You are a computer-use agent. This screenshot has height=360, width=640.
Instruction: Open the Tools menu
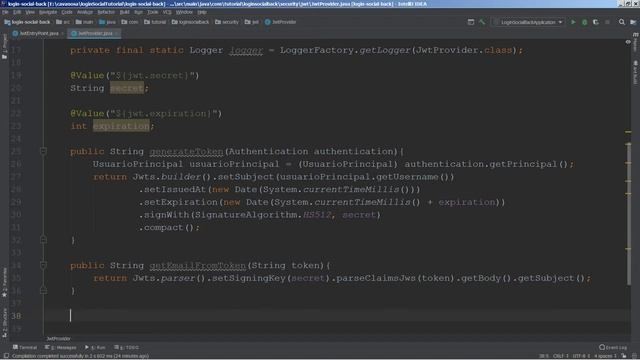[x=152, y=12]
